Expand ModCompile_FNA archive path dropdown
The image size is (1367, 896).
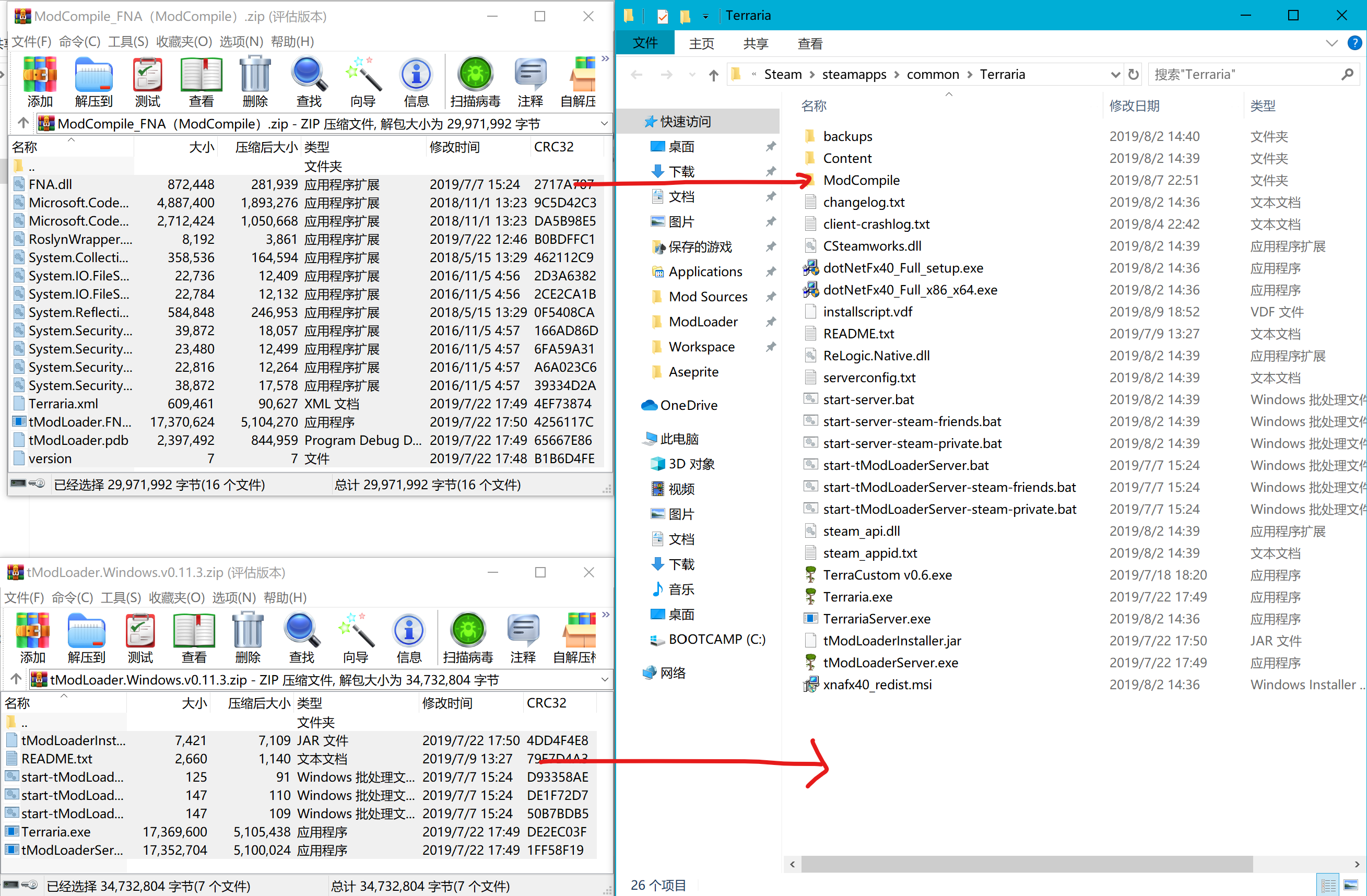point(604,123)
